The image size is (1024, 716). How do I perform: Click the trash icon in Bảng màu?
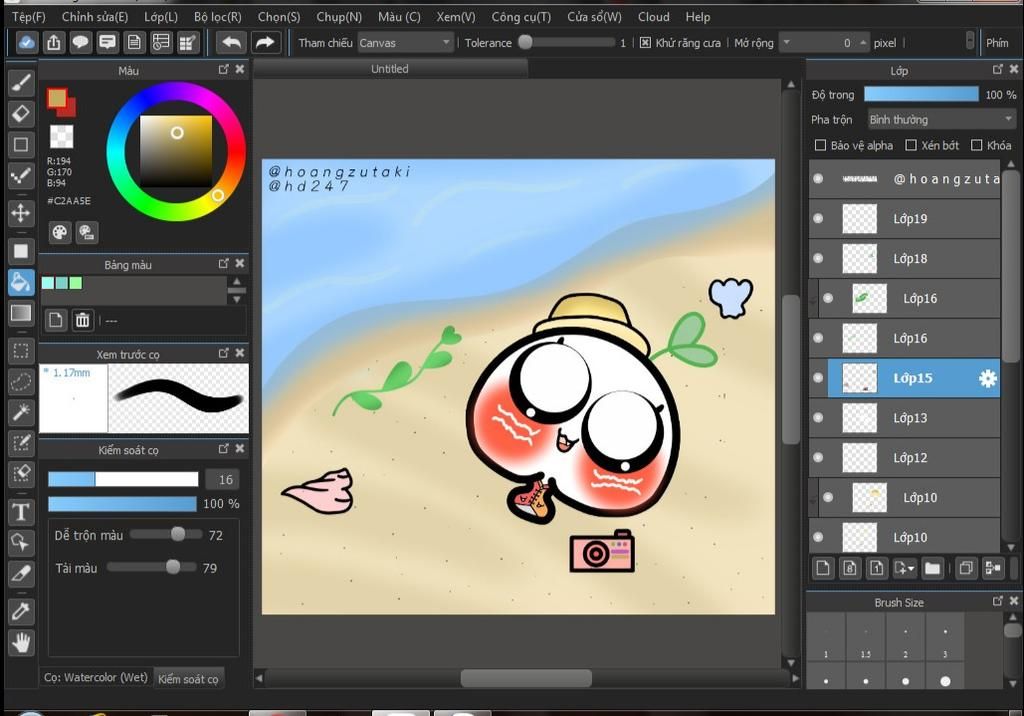82,320
